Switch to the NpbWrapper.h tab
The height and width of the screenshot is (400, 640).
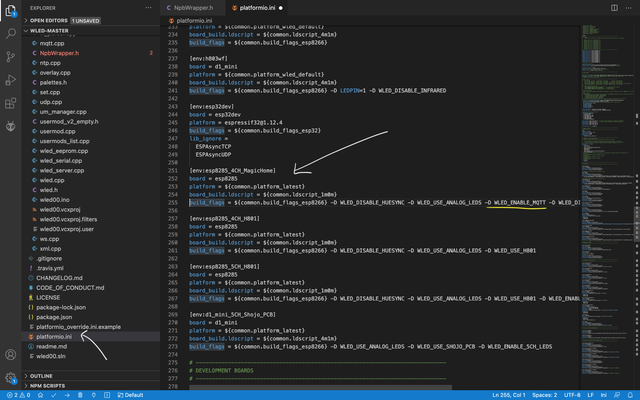[193, 6]
